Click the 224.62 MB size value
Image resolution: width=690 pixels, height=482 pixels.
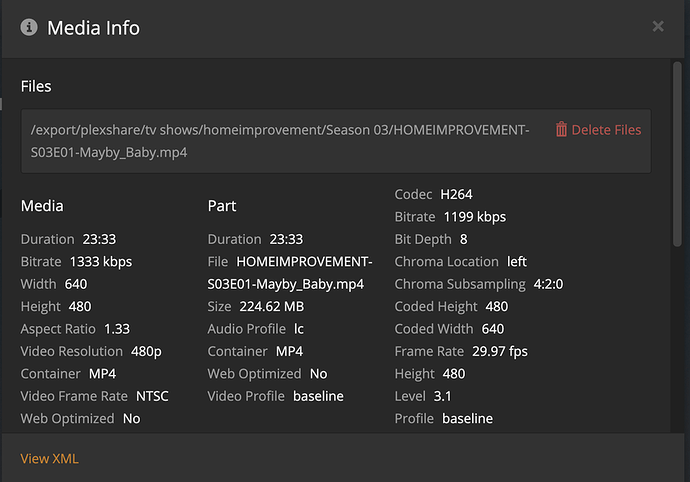[270, 306]
